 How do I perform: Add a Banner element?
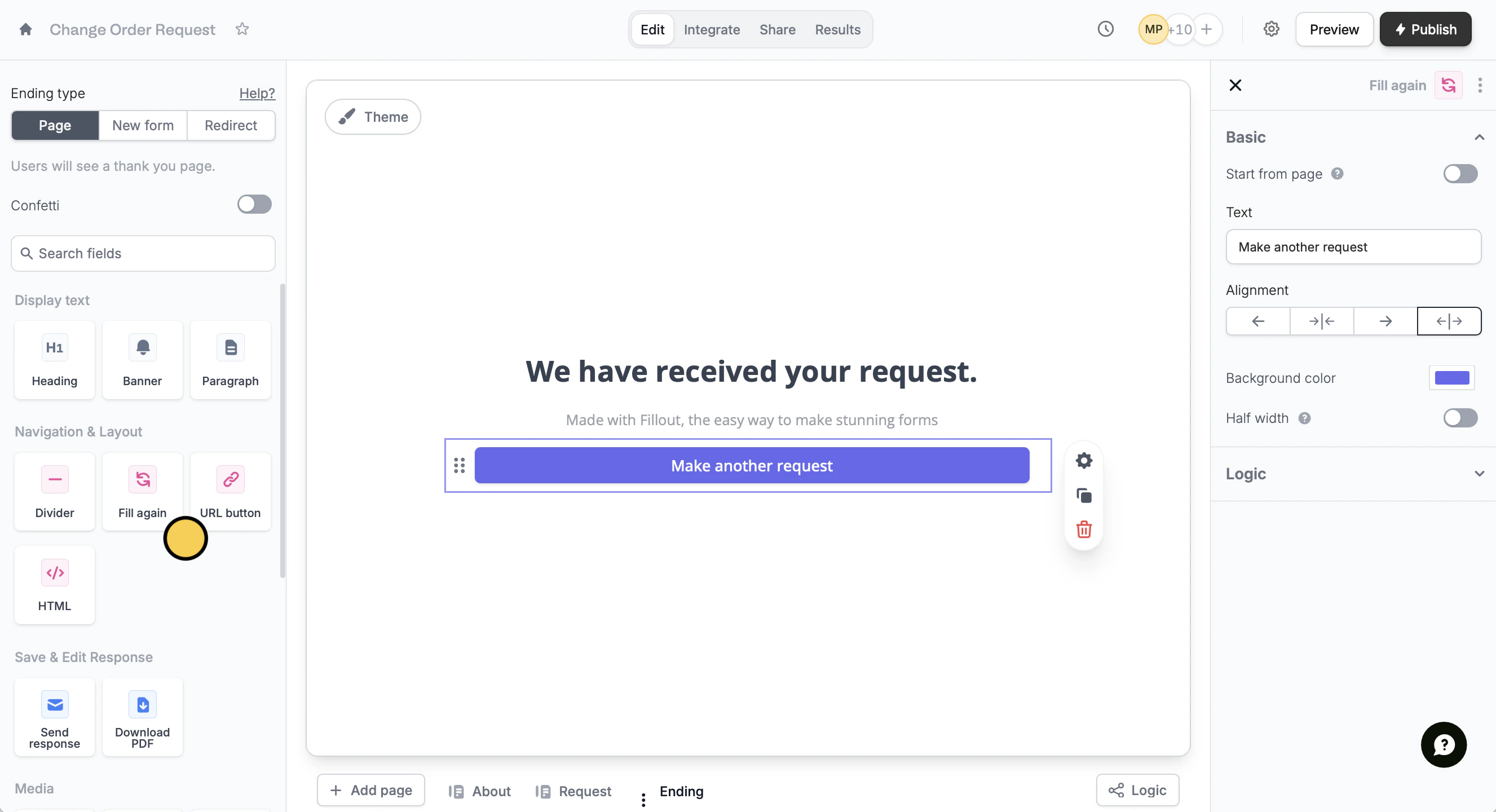tap(142, 360)
